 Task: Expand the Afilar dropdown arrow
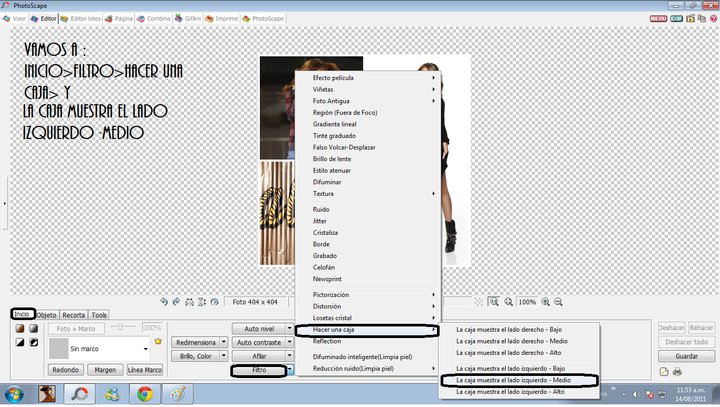point(289,356)
